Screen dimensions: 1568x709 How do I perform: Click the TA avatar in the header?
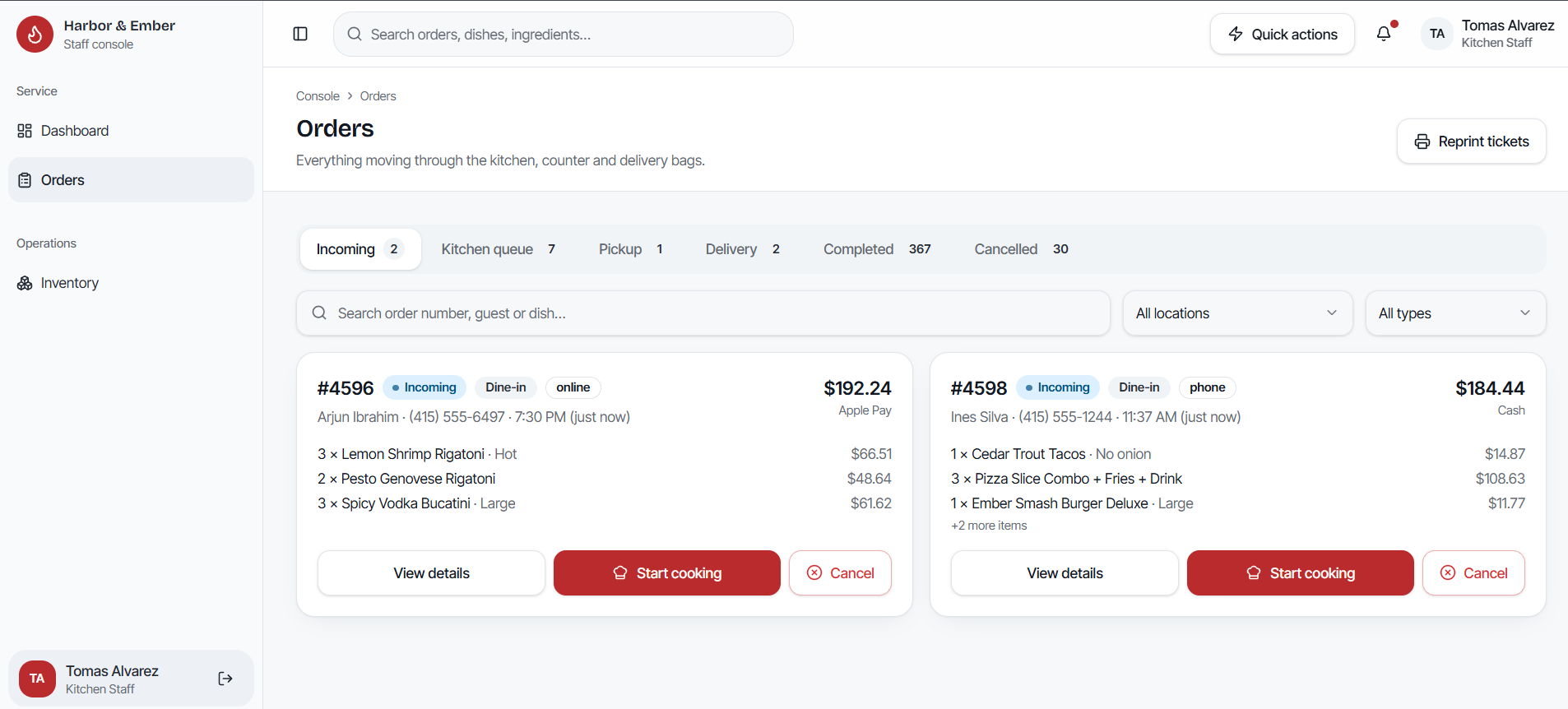coord(1437,34)
